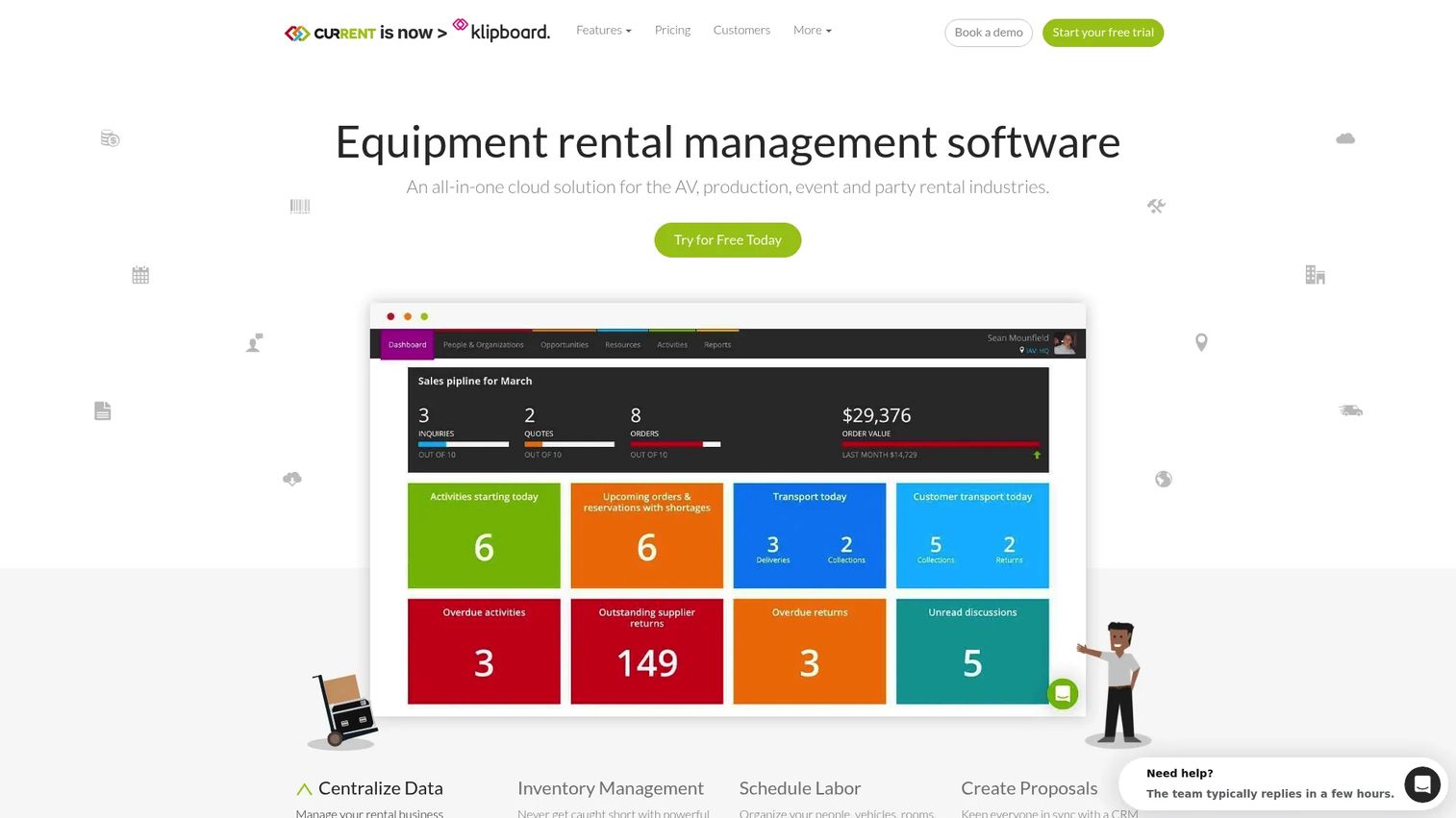Select the Inventory Management feature heading
Image resolution: width=1456 pixels, height=818 pixels.
tap(611, 788)
